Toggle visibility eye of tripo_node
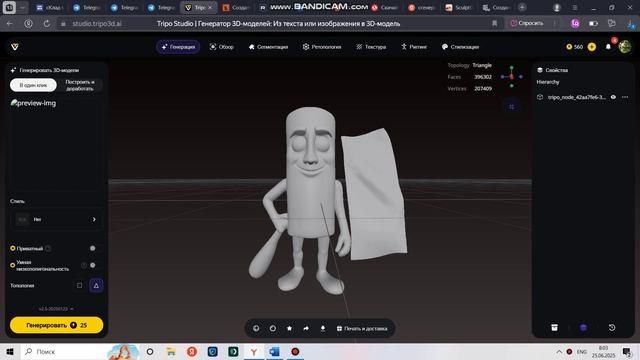The width and height of the screenshot is (640, 360). coord(613,97)
